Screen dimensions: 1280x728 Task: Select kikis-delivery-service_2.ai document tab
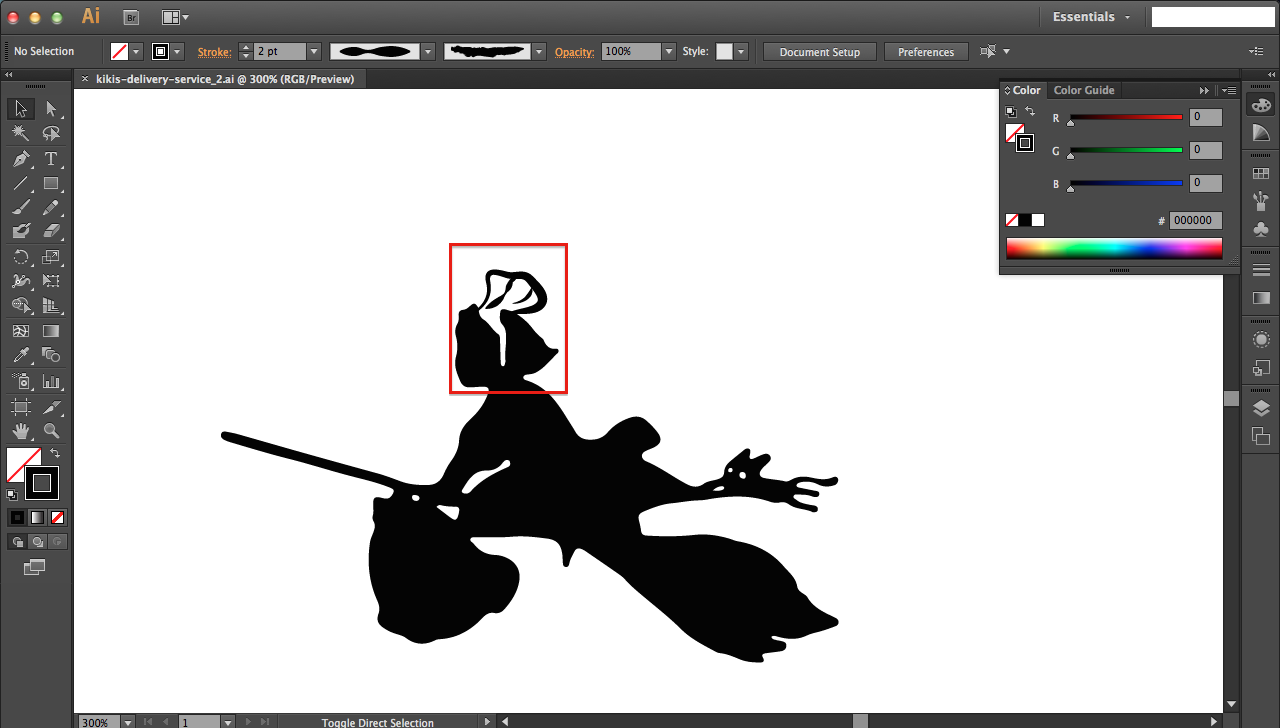[x=225, y=79]
